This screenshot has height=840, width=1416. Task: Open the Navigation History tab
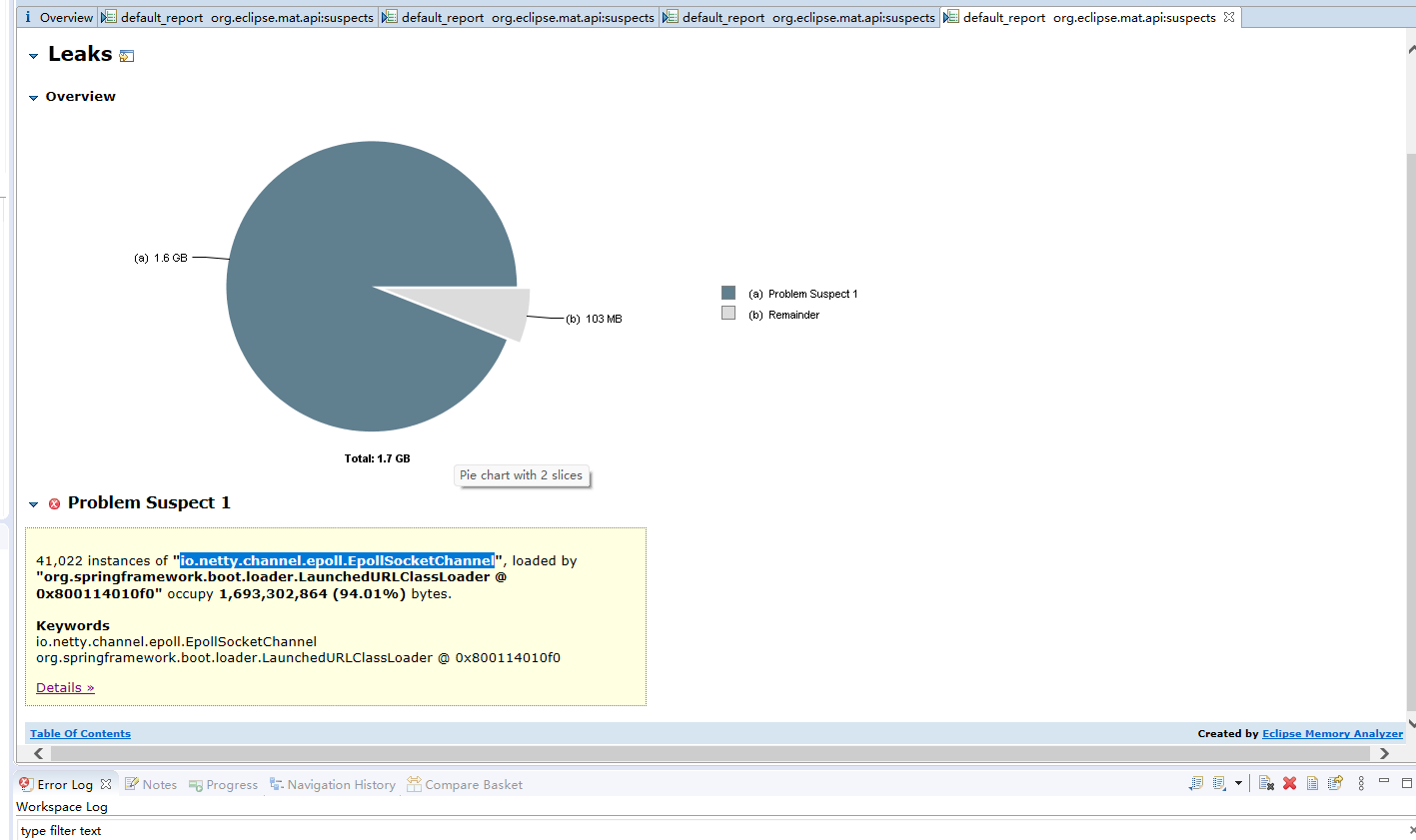coord(333,784)
